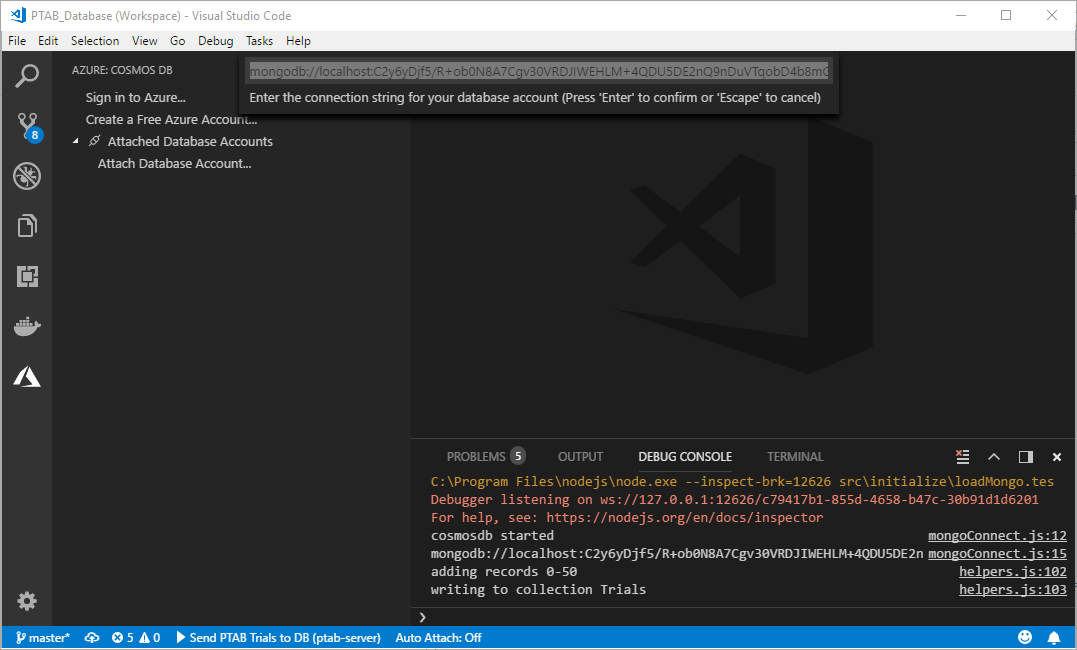Open the Go menu
This screenshot has height=650, width=1077.
point(177,41)
